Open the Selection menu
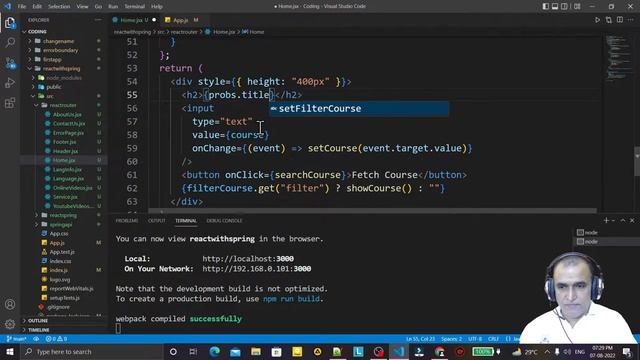640x360 pixels. tap(59, 7)
